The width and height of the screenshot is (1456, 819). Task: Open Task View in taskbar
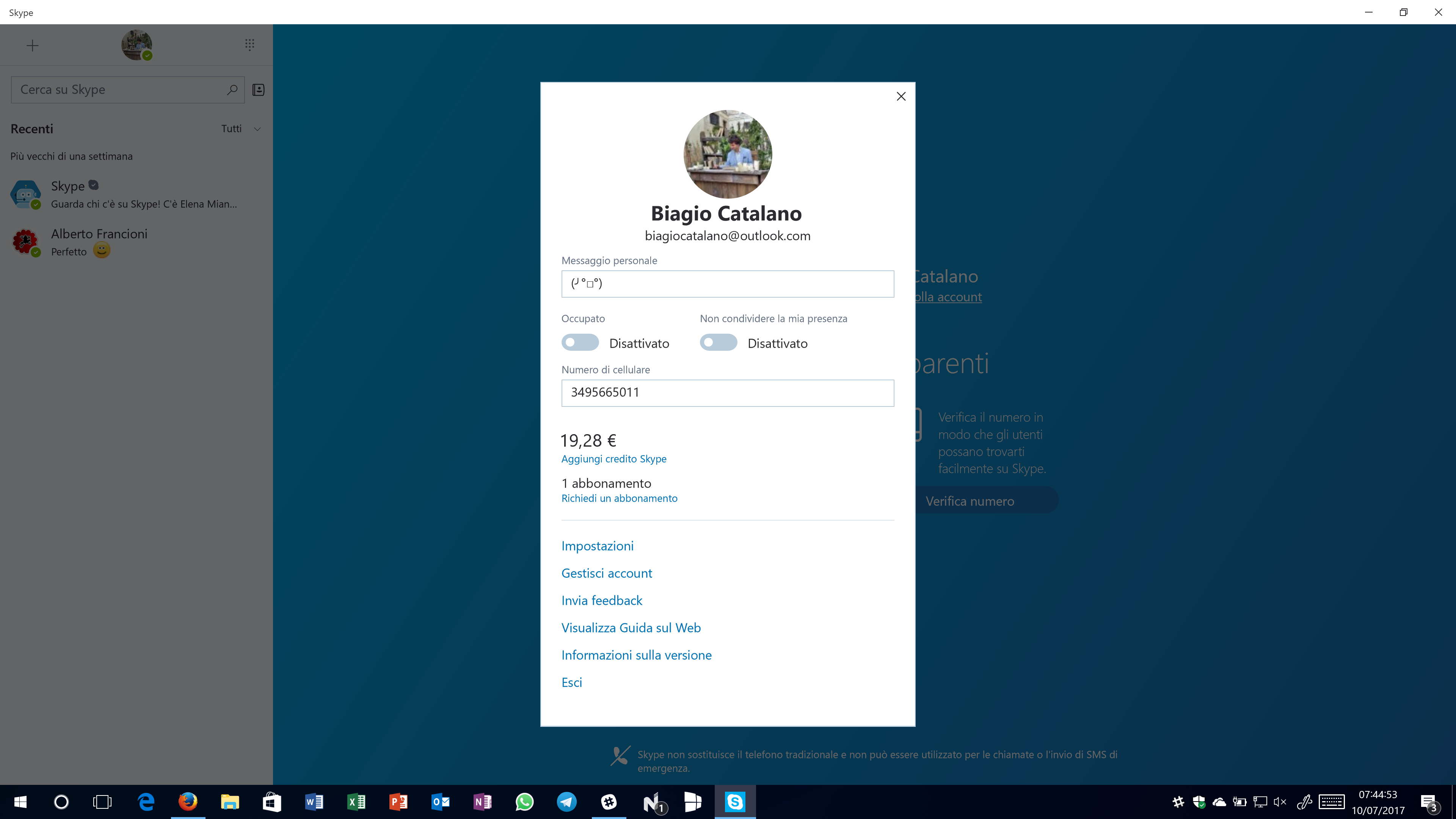tap(102, 802)
